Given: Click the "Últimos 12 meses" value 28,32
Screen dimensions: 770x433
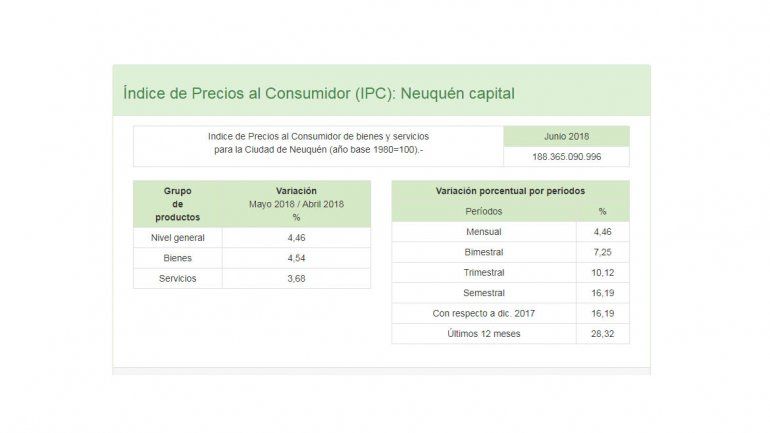Looking at the screenshot, I should tap(602, 334).
